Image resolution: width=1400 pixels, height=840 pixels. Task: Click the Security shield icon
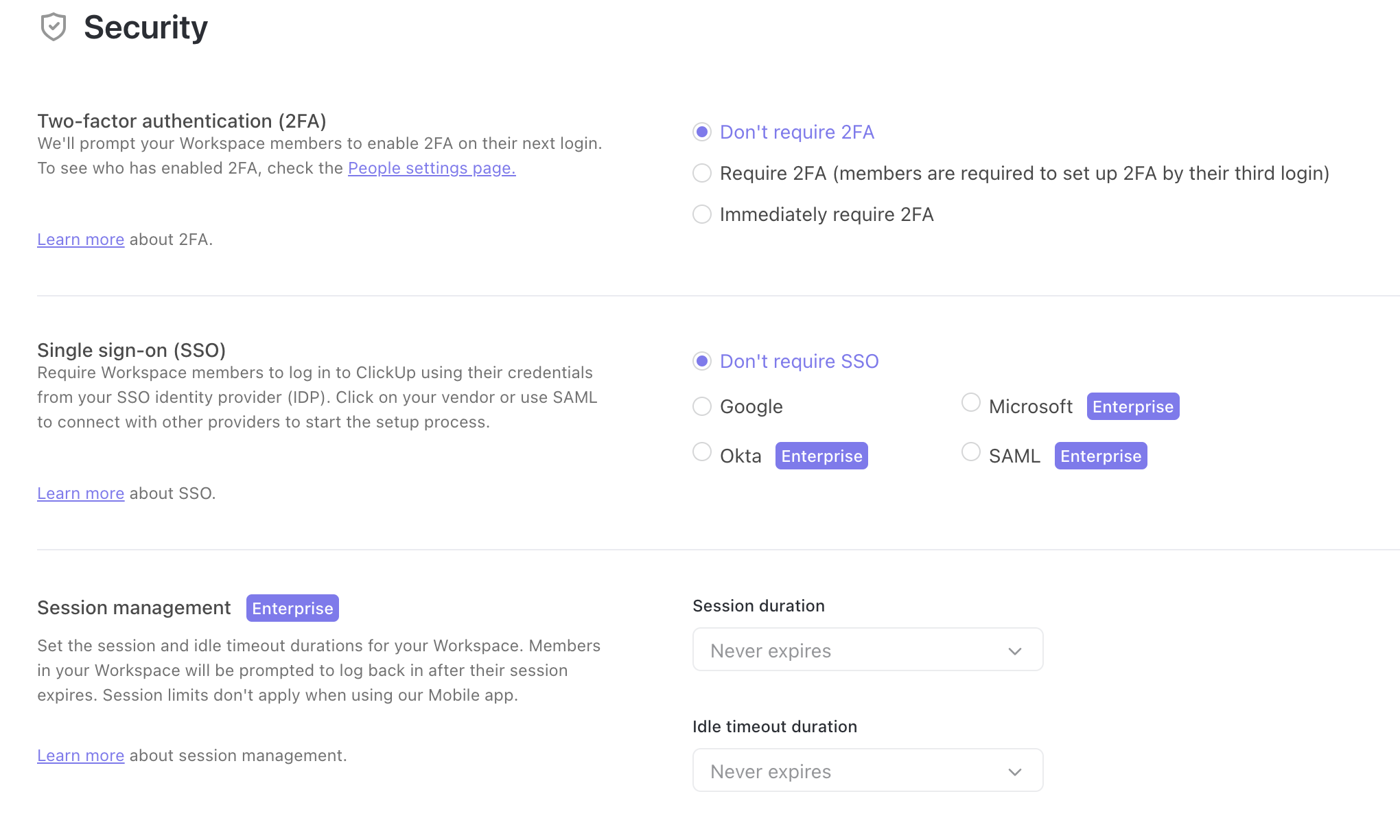pyautogui.click(x=54, y=27)
